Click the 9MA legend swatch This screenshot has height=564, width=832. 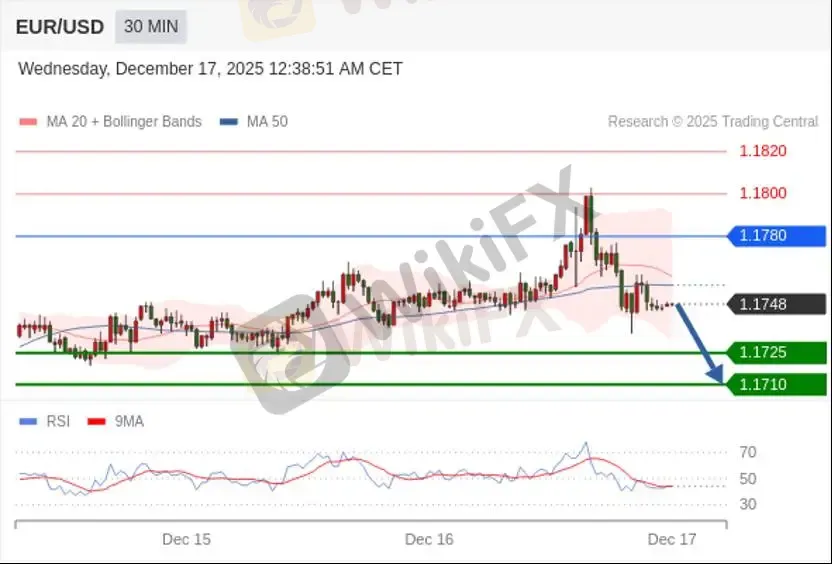(x=97, y=422)
